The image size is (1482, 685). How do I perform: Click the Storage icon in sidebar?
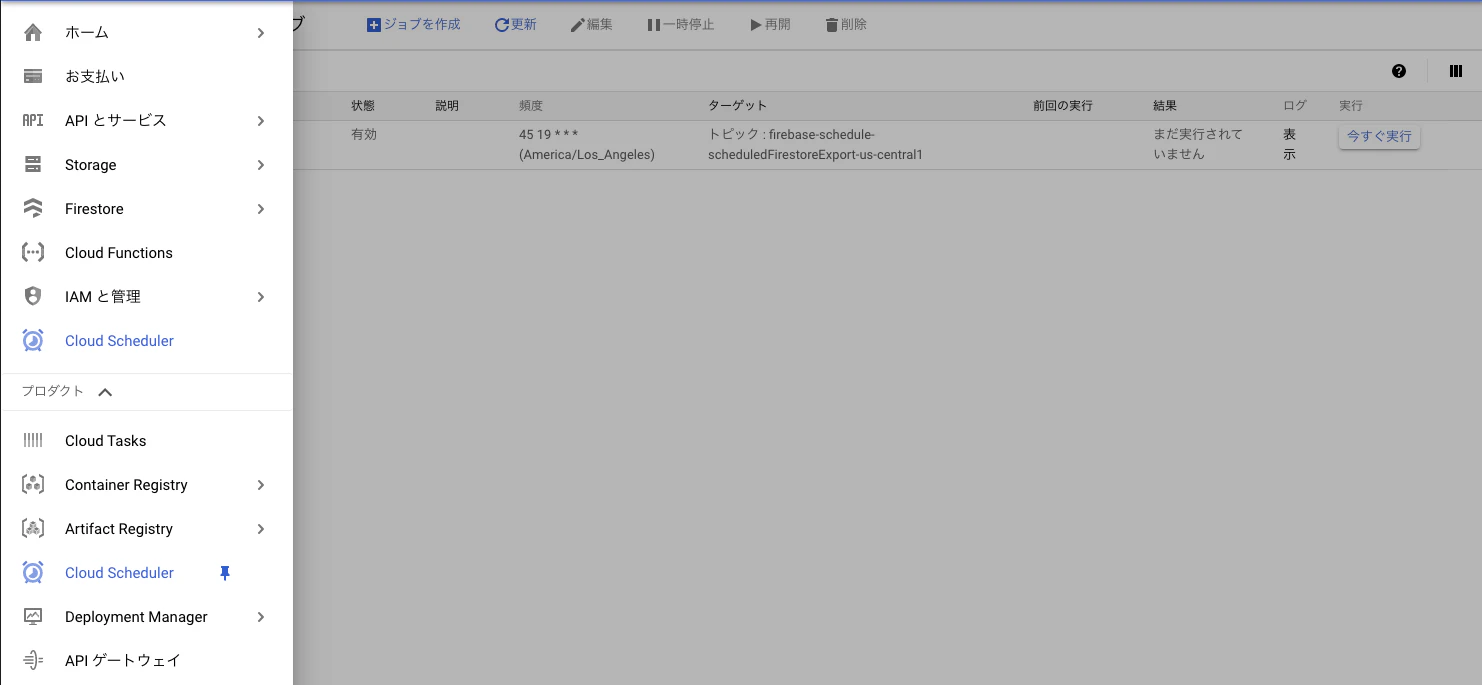coord(33,165)
